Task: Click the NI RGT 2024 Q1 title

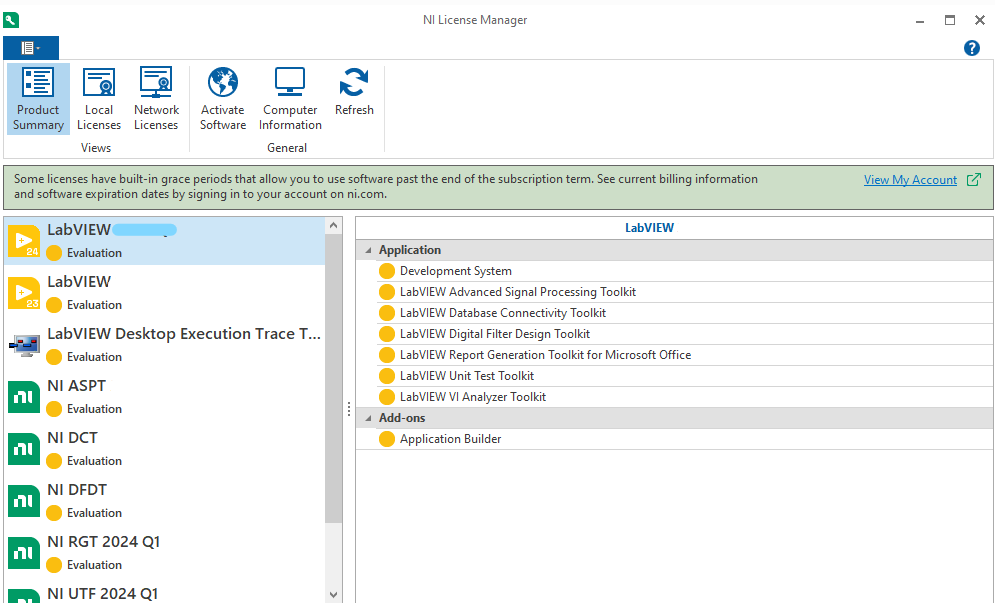Action: (103, 541)
